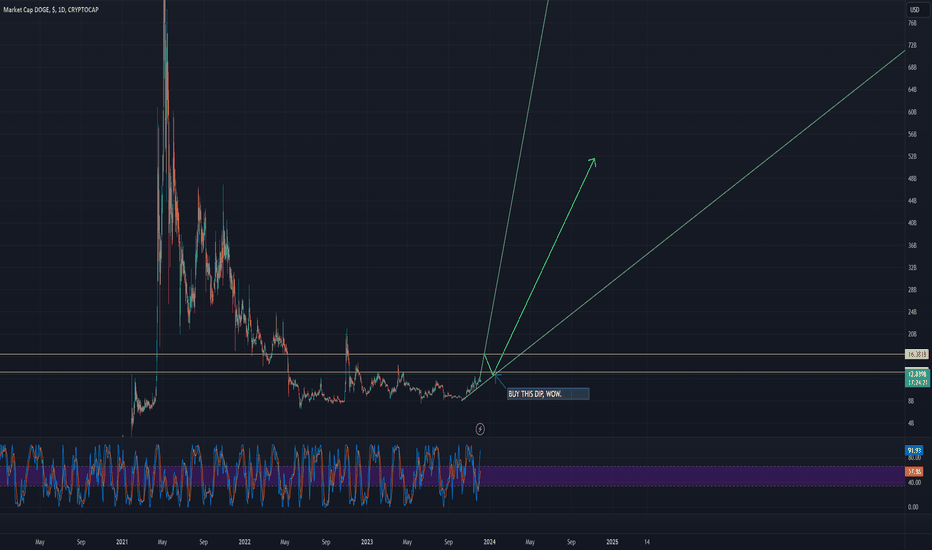Click the orange 57.86 indicator value tag
The height and width of the screenshot is (550, 932).
pos(914,472)
